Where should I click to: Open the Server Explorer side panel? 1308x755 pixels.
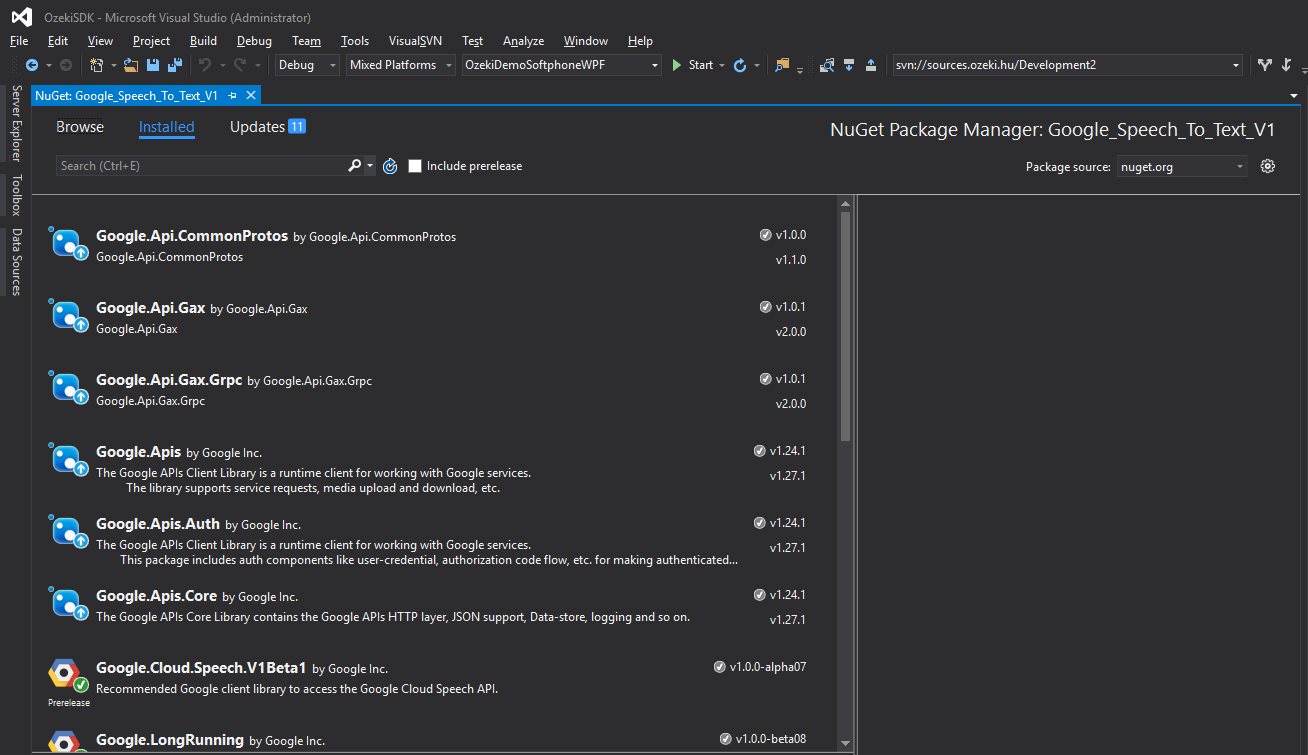click(16, 123)
